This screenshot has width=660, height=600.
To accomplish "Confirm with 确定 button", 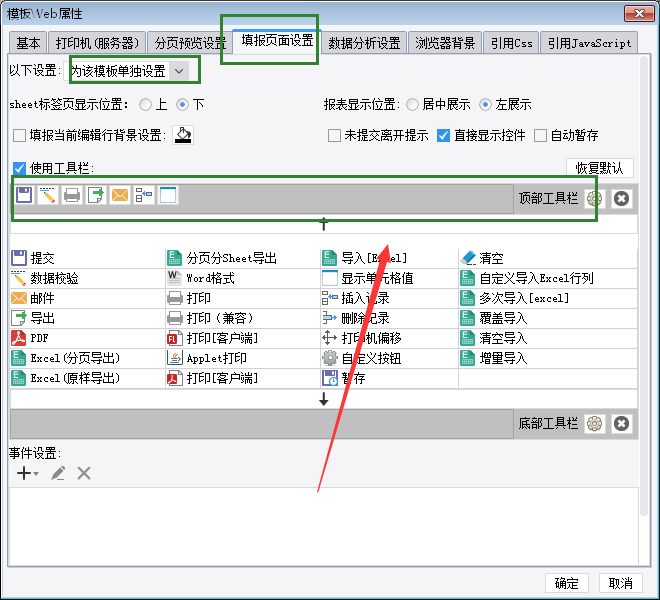I will [x=567, y=583].
